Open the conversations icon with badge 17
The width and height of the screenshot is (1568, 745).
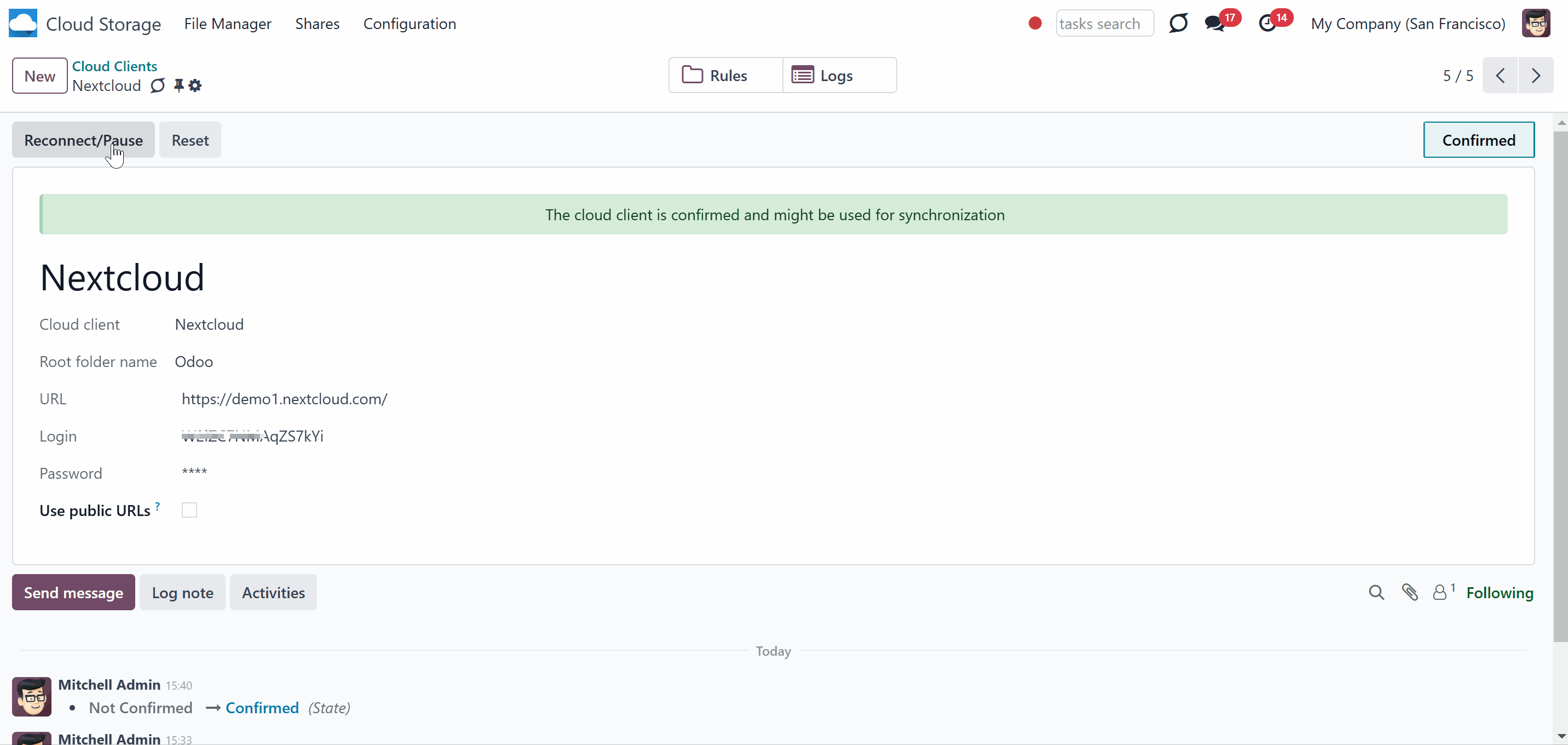click(x=1215, y=23)
